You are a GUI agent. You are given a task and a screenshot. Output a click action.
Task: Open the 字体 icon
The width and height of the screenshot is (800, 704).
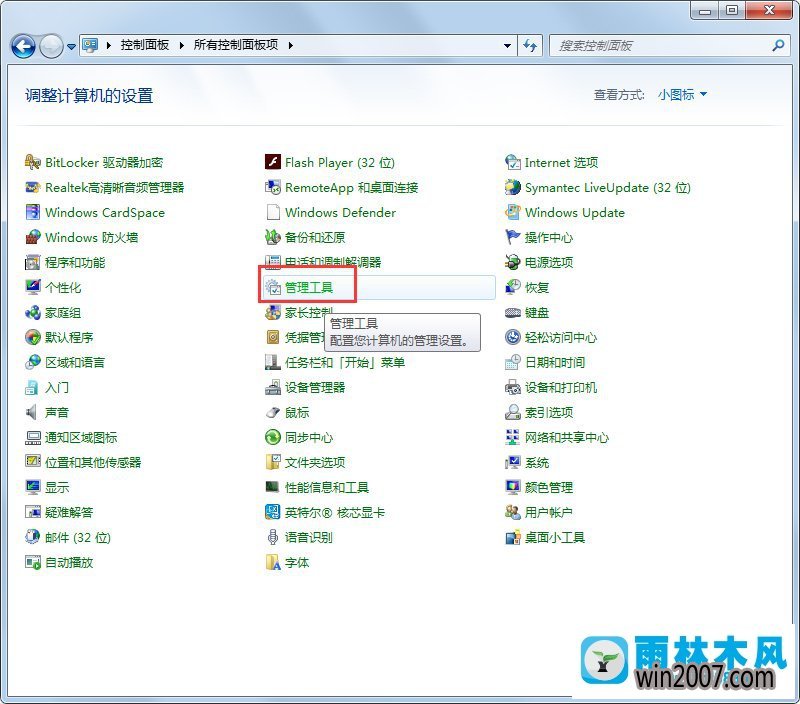(273, 562)
